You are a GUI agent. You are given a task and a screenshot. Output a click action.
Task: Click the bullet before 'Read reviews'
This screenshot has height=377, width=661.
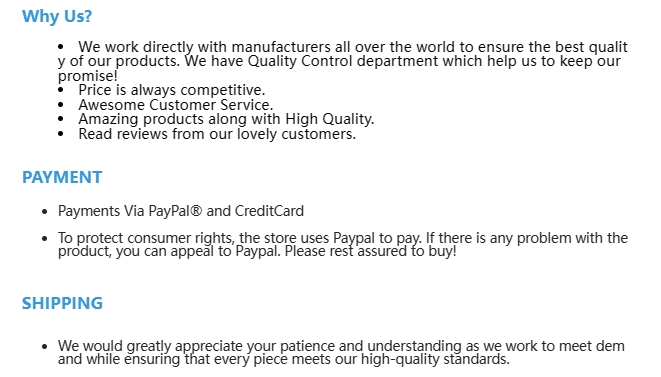click(x=61, y=134)
